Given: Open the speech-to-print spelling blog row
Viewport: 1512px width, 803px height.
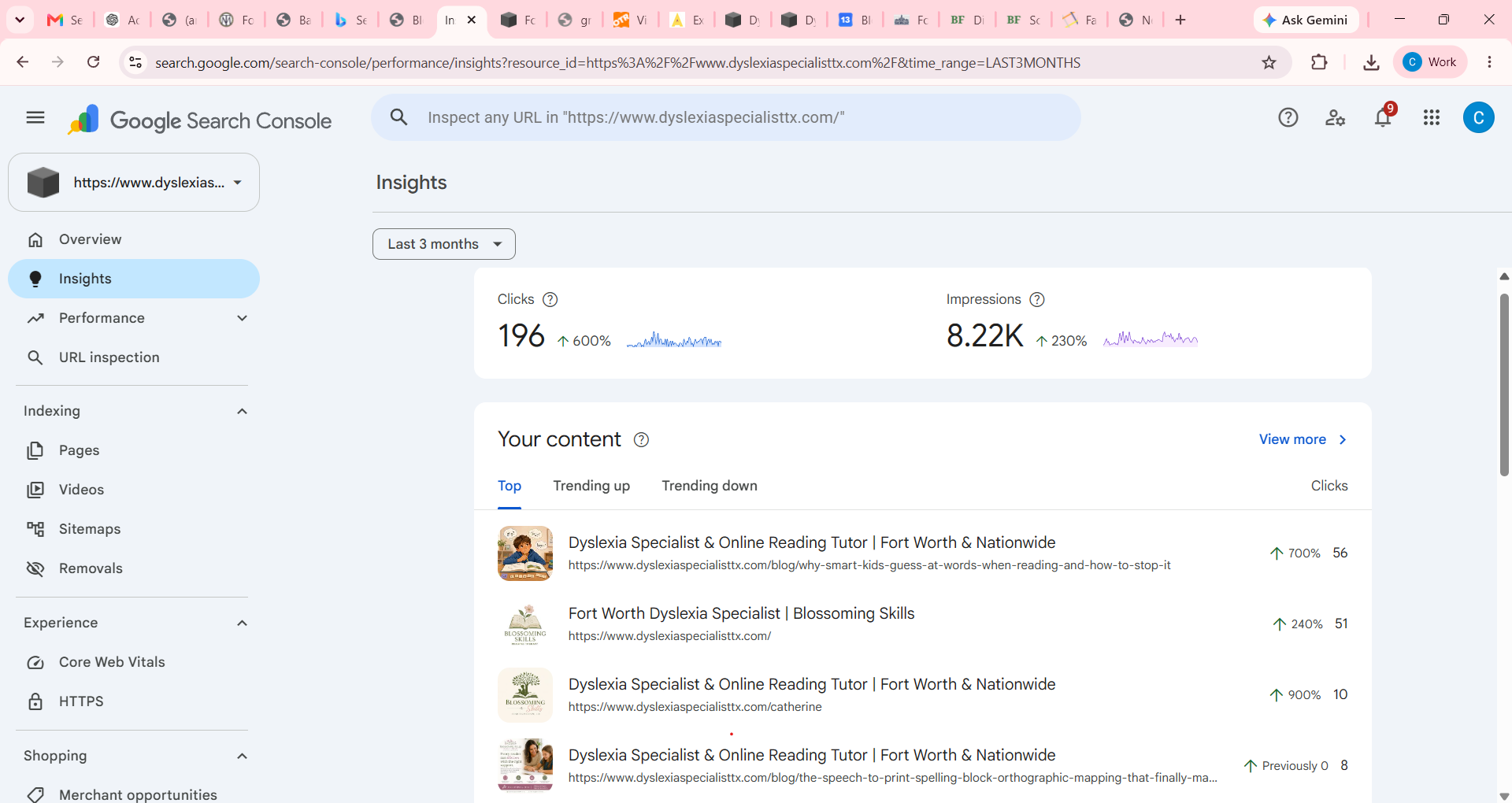Looking at the screenshot, I should 923,766.
